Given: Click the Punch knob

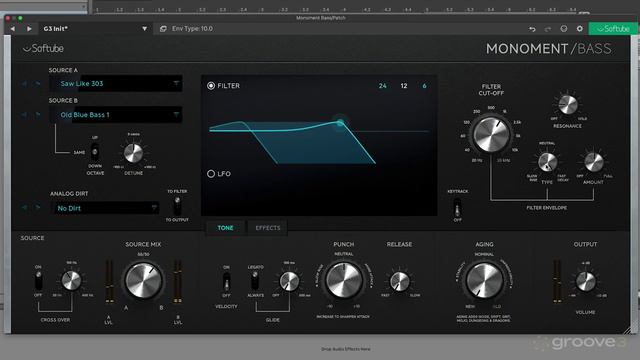Looking at the screenshot, I should 344,281.
